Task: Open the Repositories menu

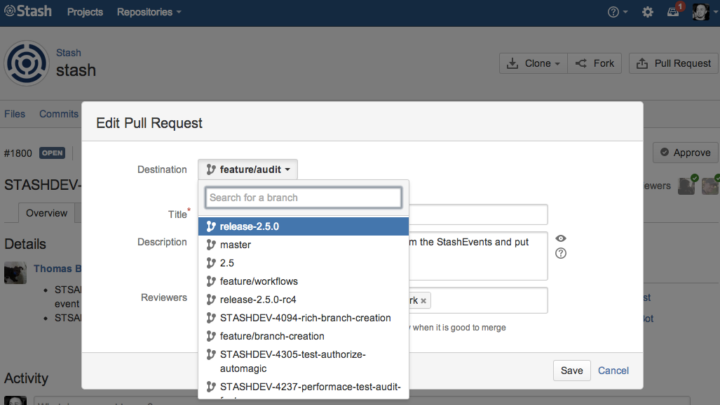Action: click(149, 12)
